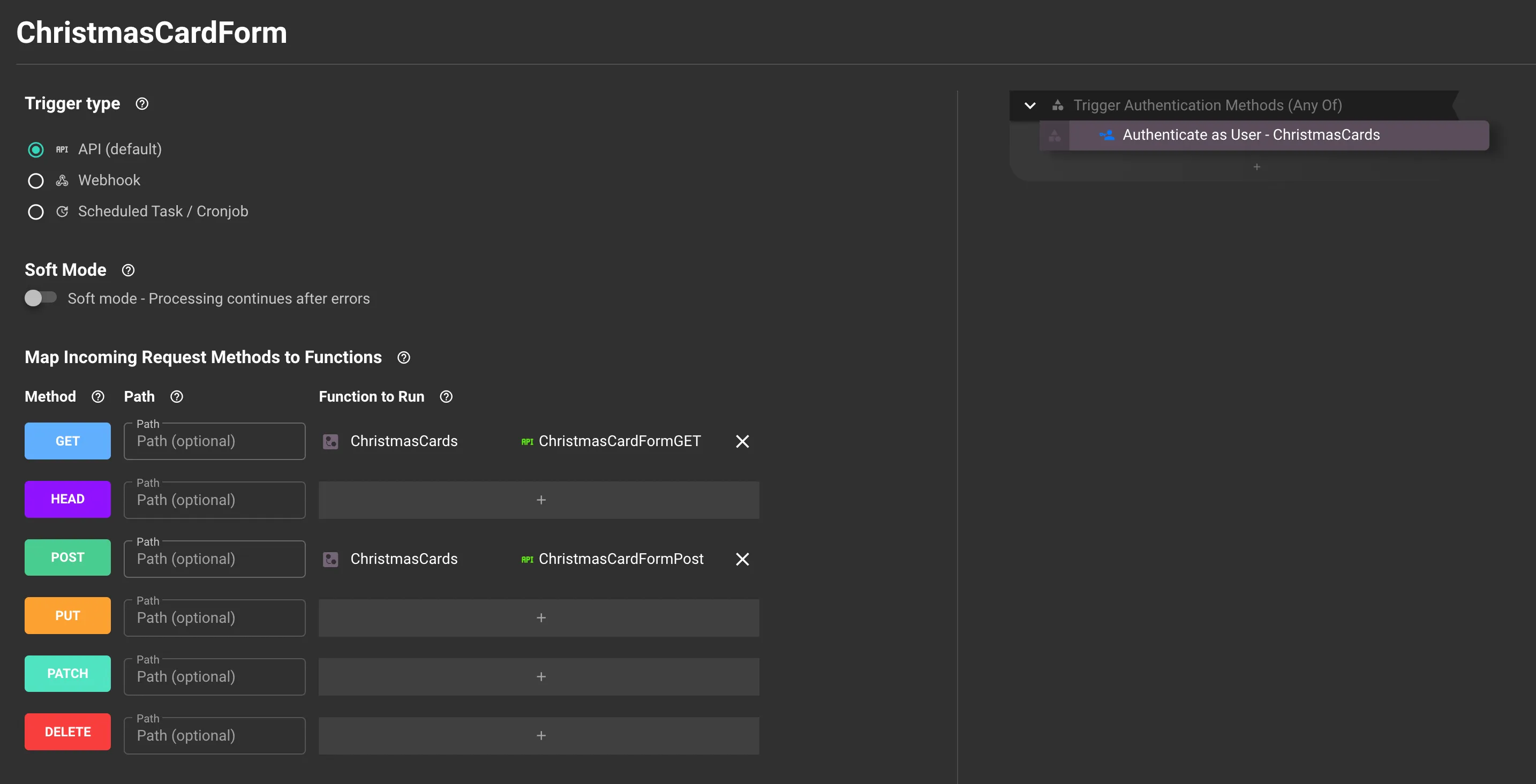Remove the ChristmasCardFormGET function mapping
Image resolution: width=1536 pixels, height=784 pixels.
(x=742, y=441)
